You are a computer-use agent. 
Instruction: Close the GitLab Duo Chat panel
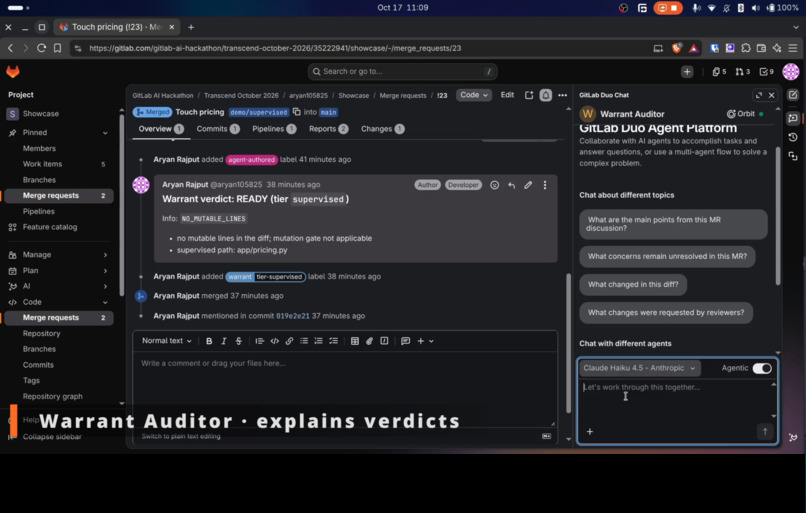(x=772, y=95)
